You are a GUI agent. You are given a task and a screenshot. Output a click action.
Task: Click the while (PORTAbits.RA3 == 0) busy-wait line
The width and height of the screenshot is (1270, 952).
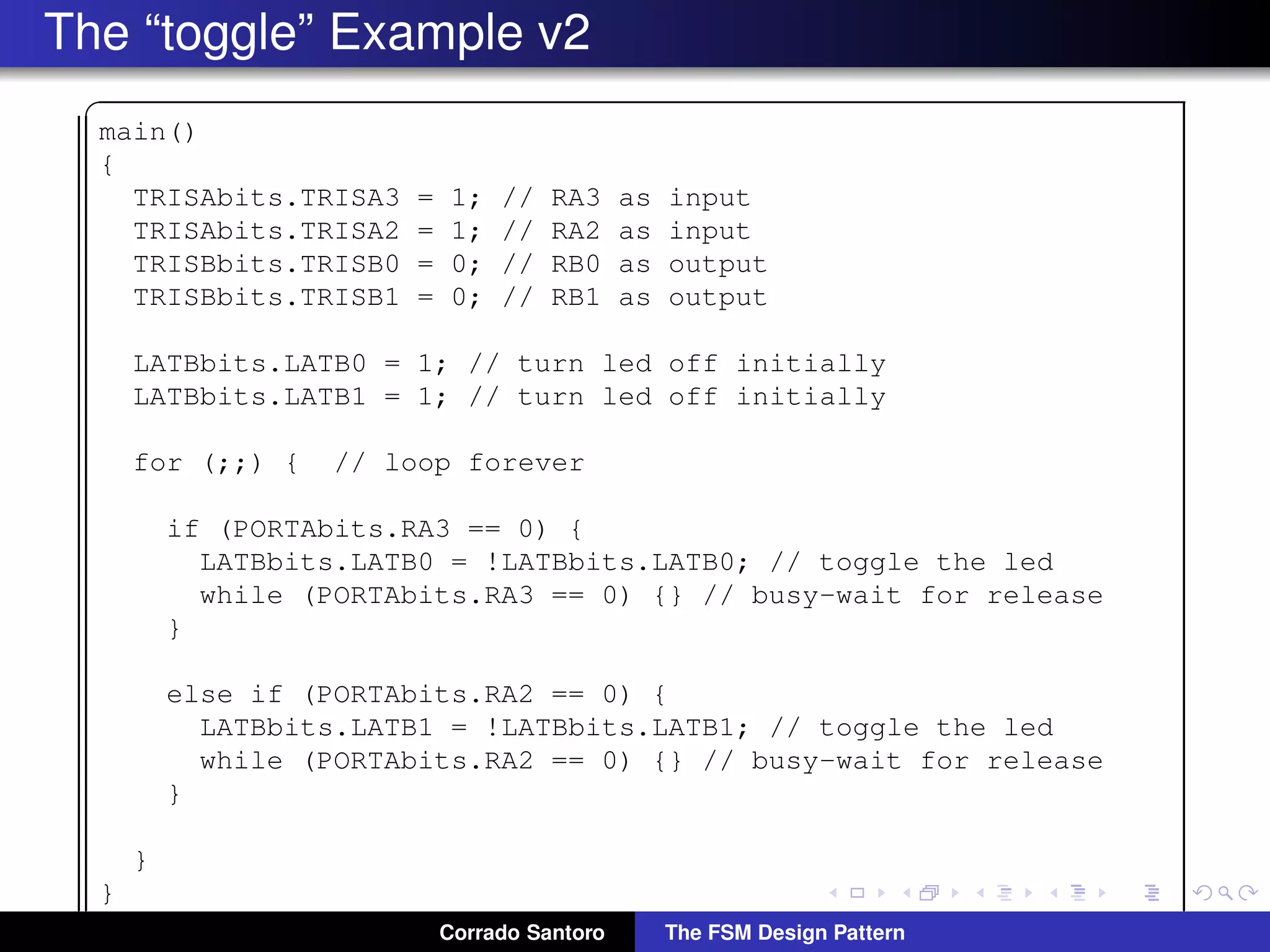(x=651, y=596)
